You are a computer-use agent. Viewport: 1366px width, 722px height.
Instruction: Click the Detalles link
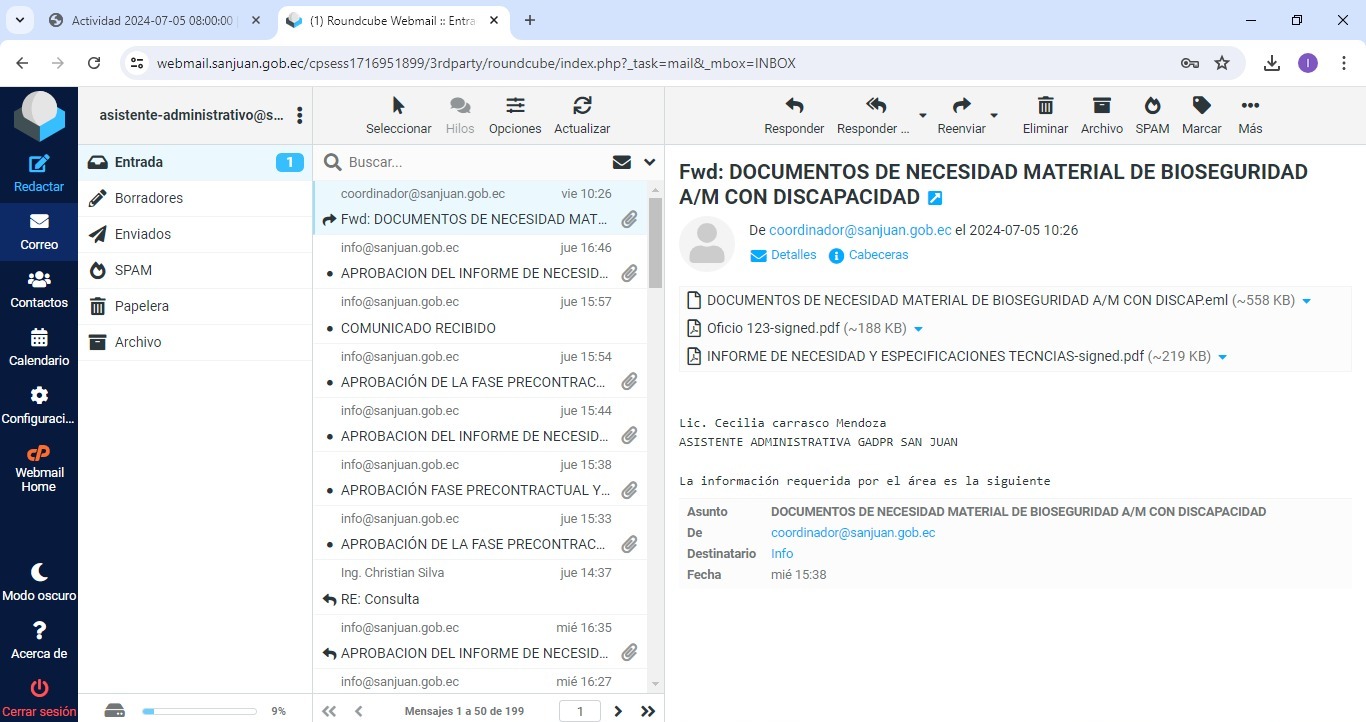793,255
